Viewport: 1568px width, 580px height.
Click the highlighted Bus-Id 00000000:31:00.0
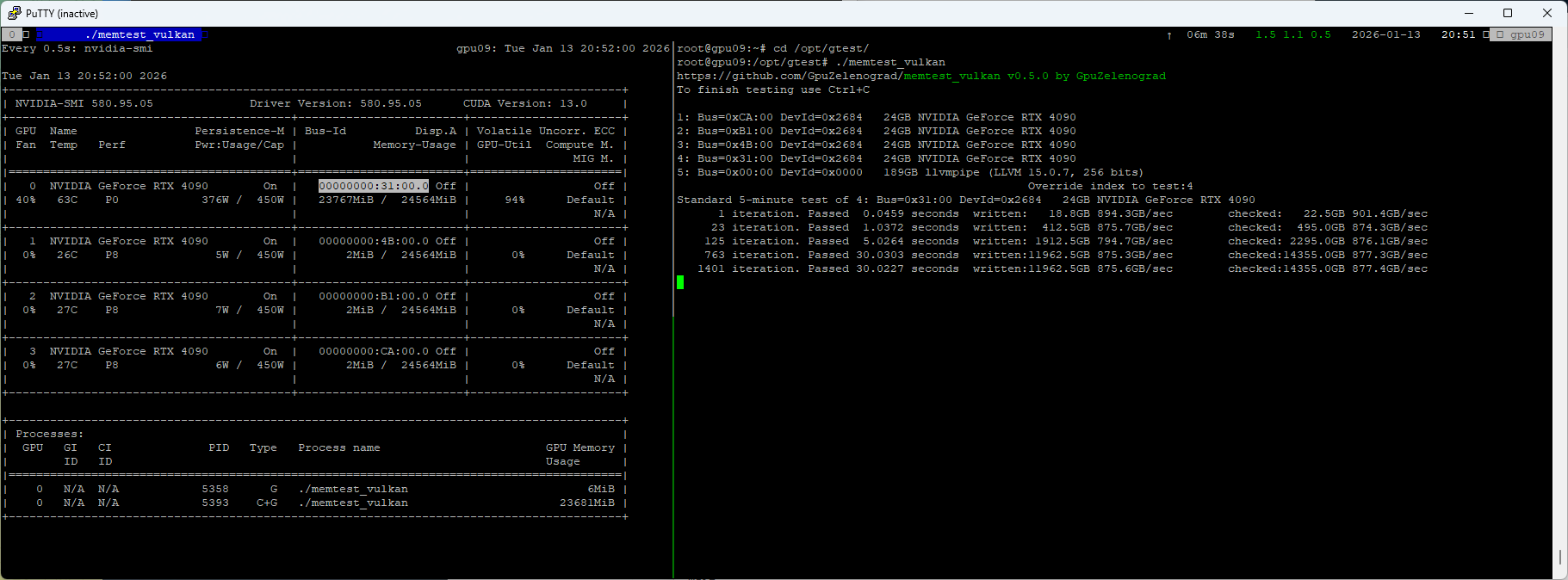point(373,186)
